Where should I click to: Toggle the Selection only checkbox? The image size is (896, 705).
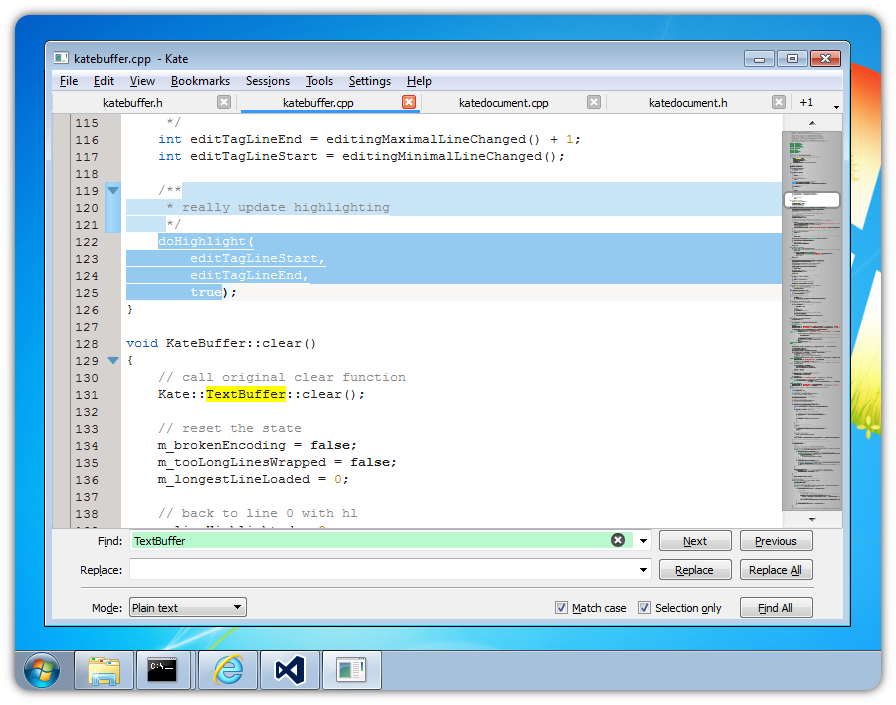645,608
